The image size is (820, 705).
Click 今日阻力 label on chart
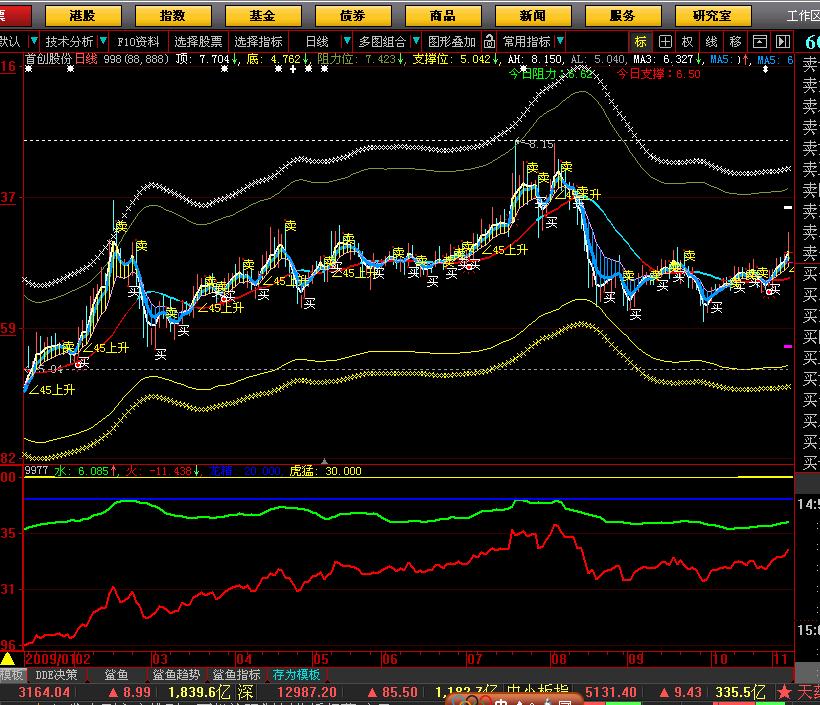550,74
